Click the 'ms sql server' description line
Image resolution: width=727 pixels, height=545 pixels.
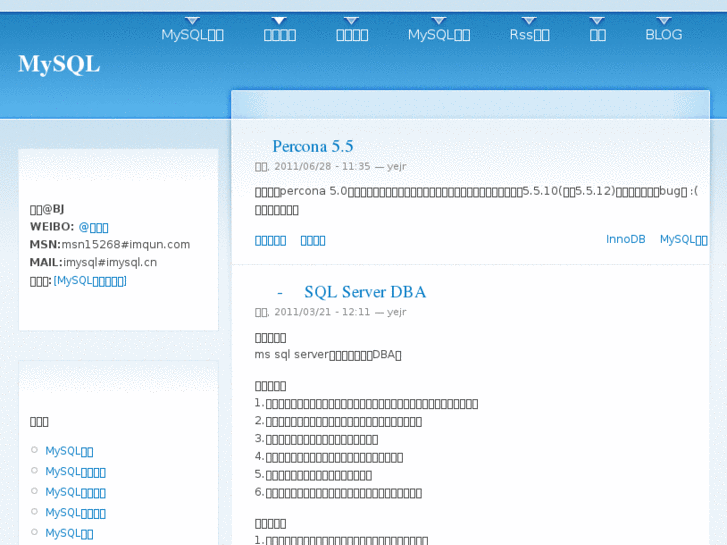click(x=328, y=355)
